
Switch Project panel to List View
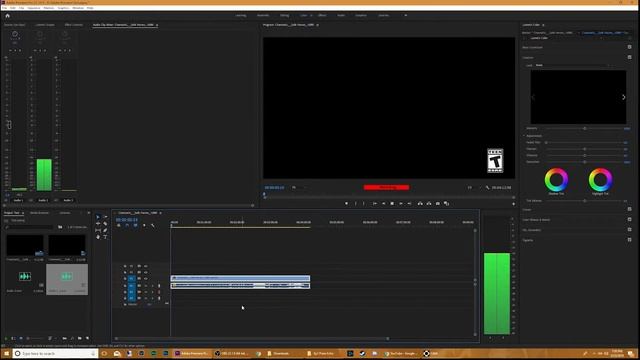pos(13,338)
